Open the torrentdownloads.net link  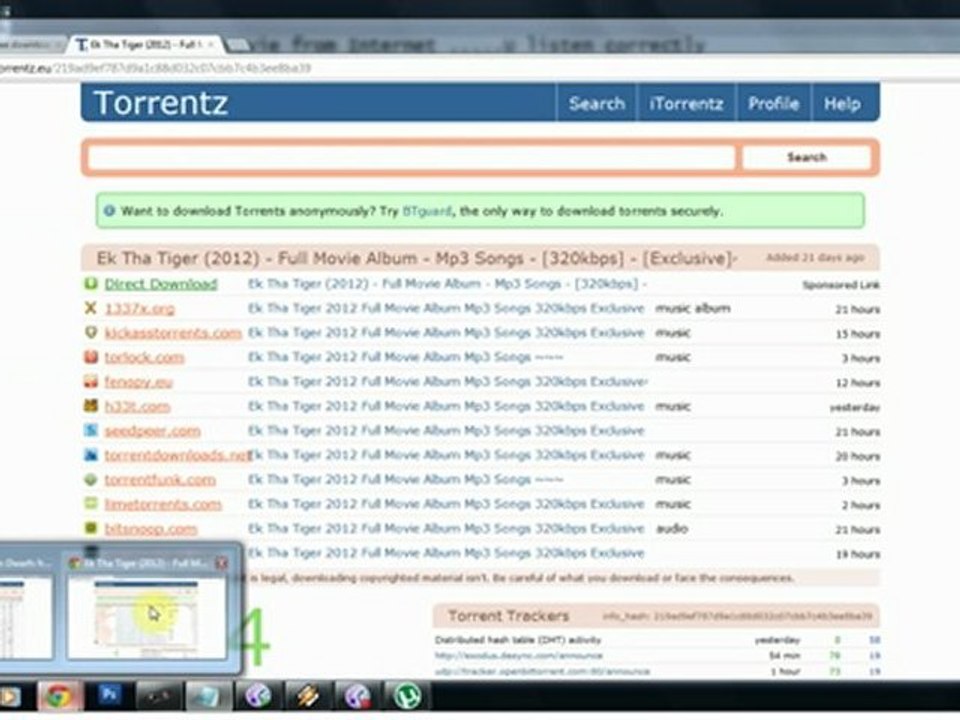(178, 455)
